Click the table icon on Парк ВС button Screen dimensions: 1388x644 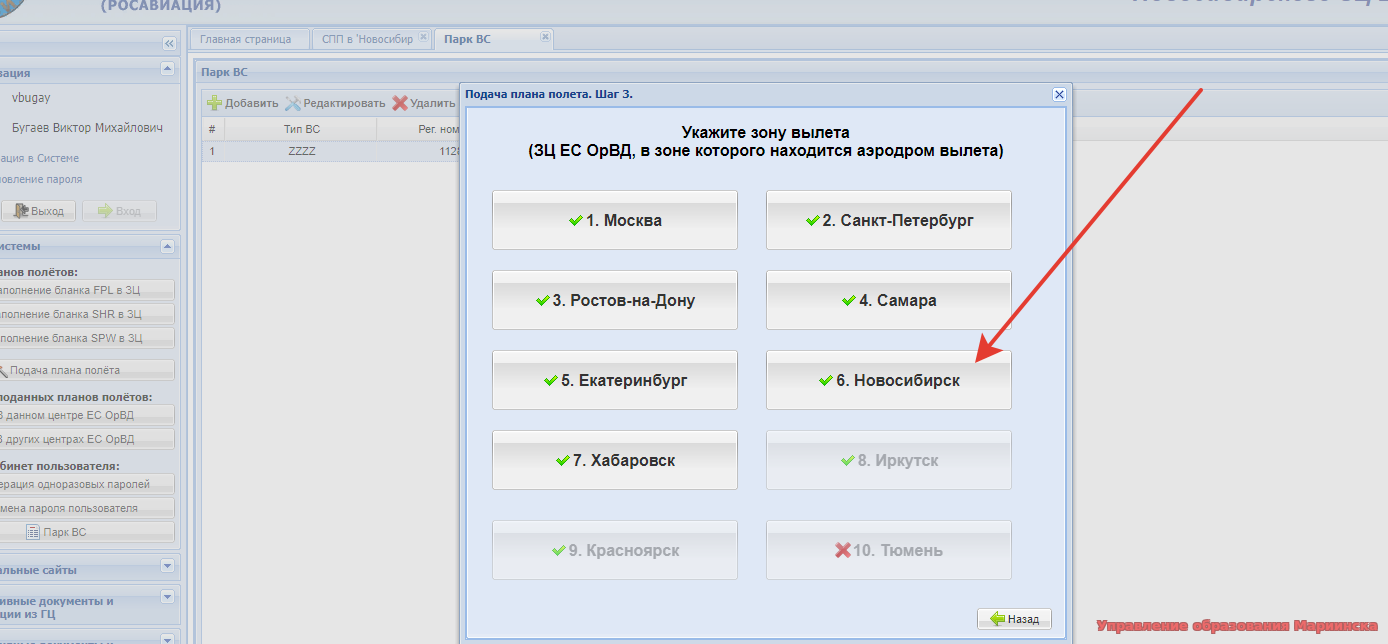click(33, 532)
